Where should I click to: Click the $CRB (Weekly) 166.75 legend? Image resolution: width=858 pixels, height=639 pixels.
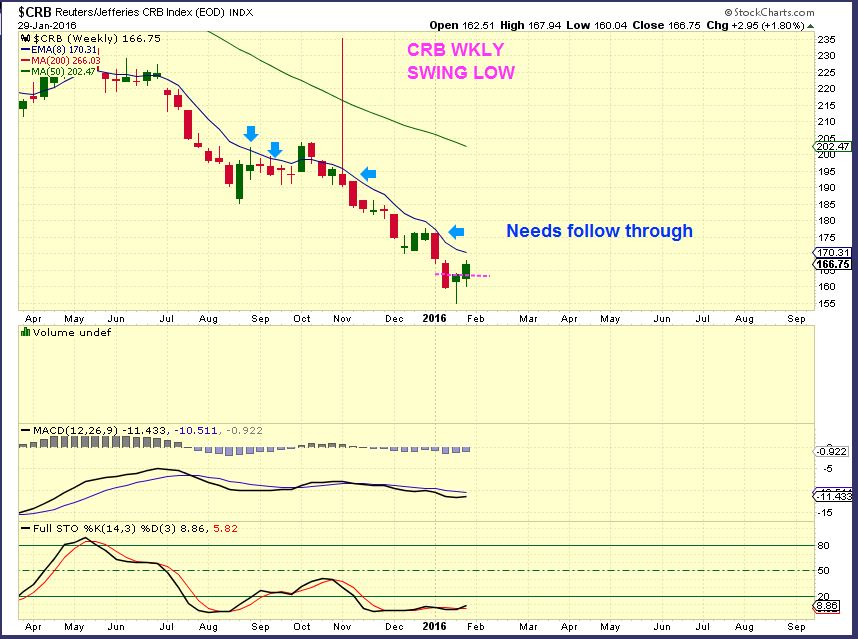(x=97, y=38)
